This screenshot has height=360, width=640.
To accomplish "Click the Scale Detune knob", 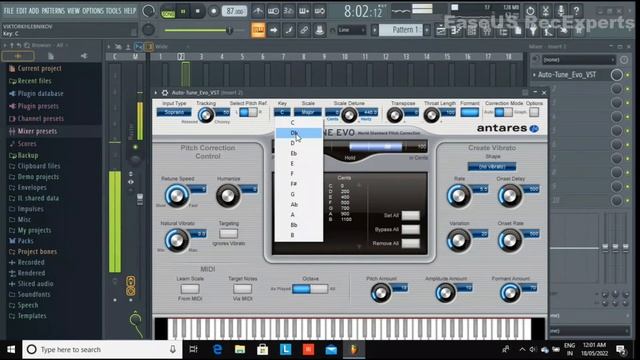I will pyautogui.click(x=349, y=116).
